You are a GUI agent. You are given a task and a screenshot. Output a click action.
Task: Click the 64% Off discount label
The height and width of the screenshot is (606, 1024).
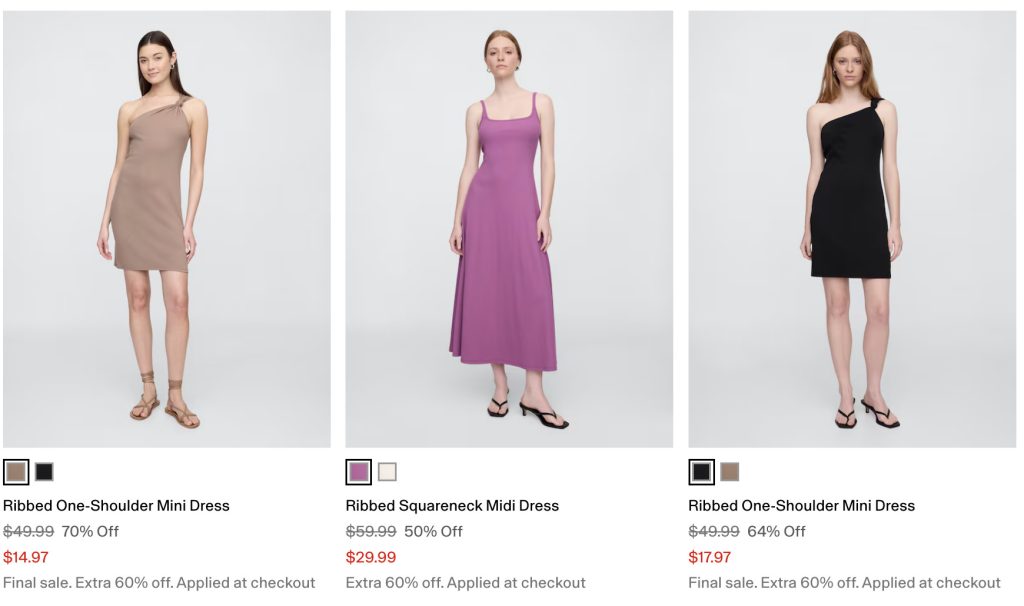[x=776, y=532]
